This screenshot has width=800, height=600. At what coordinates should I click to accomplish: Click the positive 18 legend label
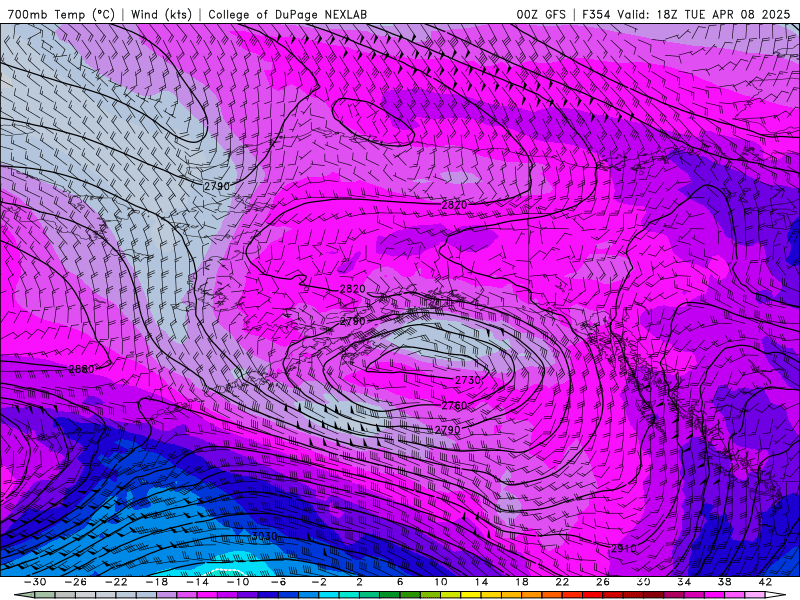point(521,582)
